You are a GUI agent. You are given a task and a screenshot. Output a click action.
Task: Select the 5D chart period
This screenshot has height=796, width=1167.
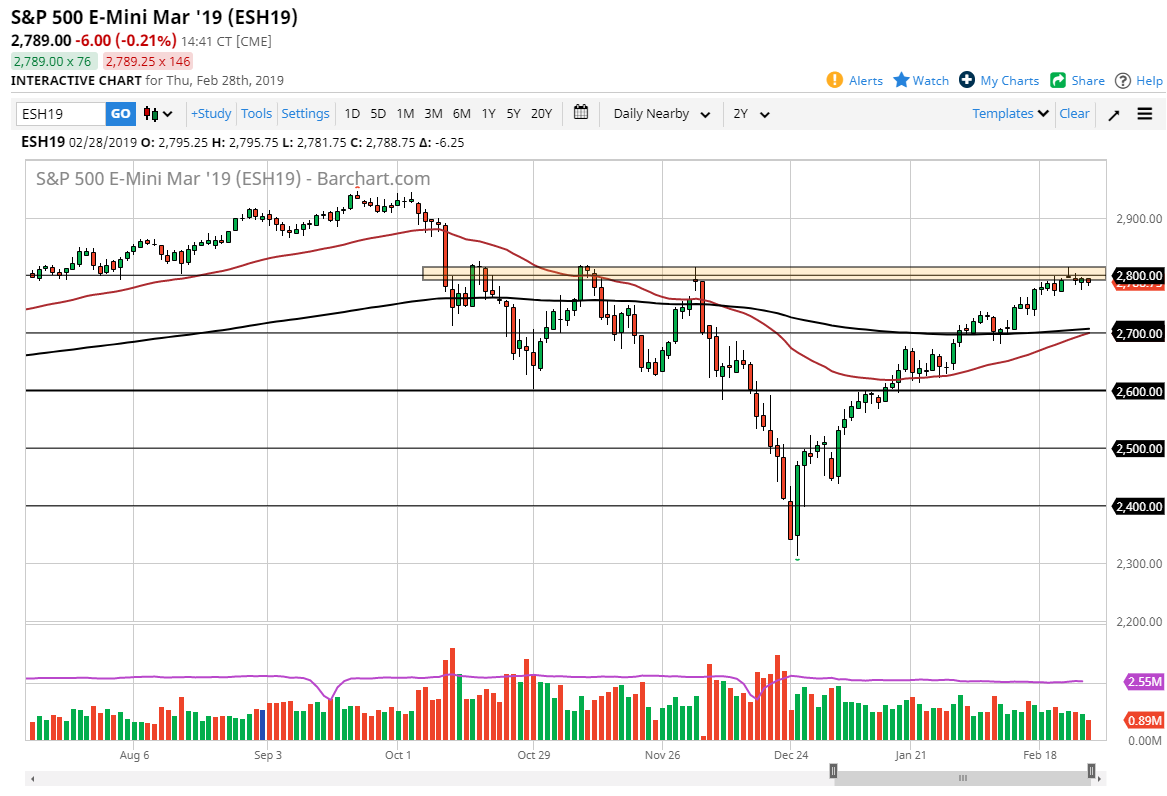378,113
